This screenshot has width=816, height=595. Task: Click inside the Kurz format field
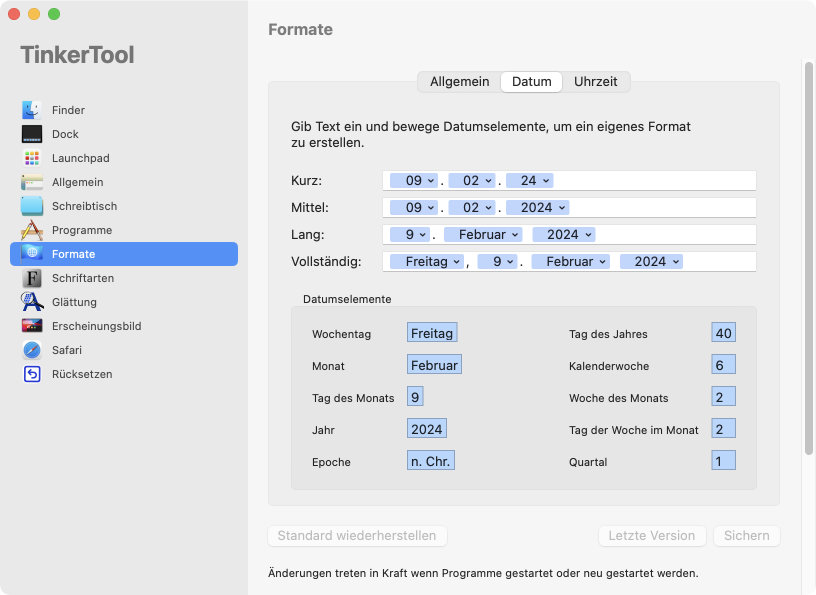569,181
